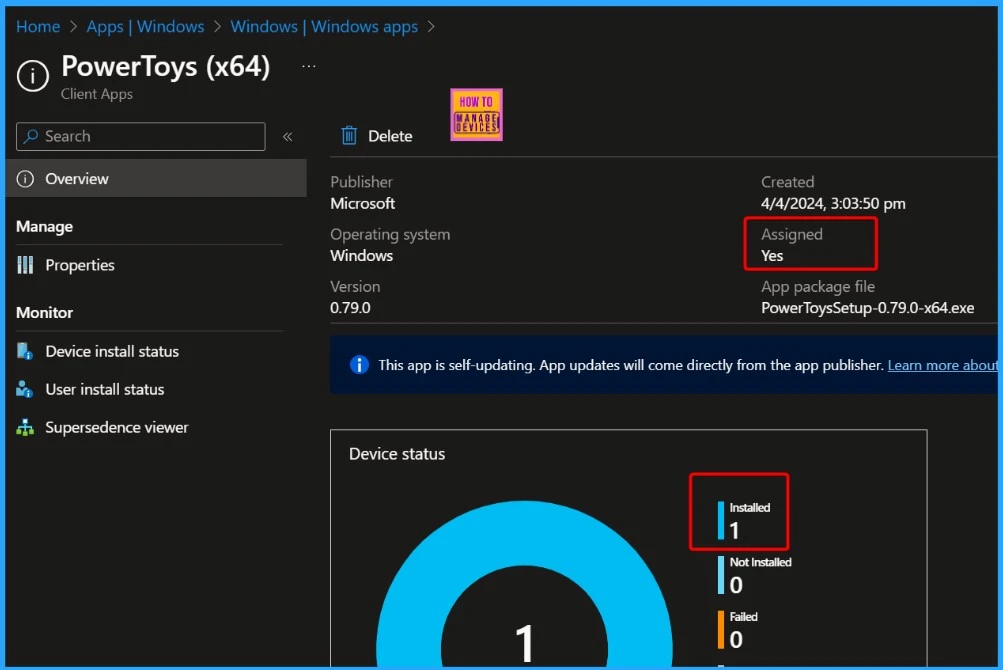Collapse the sidebar with double chevron
This screenshot has width=1003, height=670.
click(x=288, y=136)
